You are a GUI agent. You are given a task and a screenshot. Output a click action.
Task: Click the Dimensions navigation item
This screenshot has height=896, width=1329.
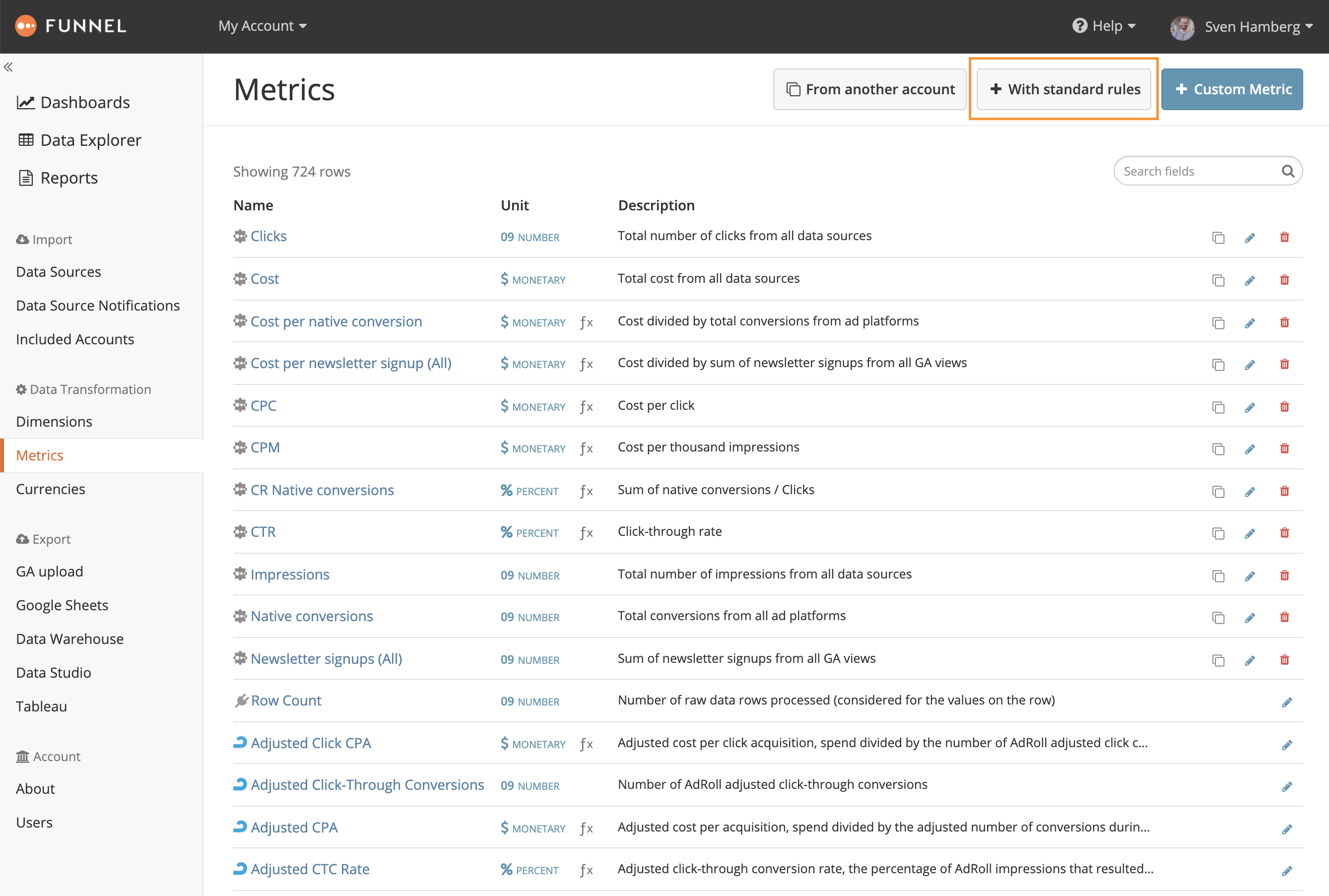click(54, 421)
